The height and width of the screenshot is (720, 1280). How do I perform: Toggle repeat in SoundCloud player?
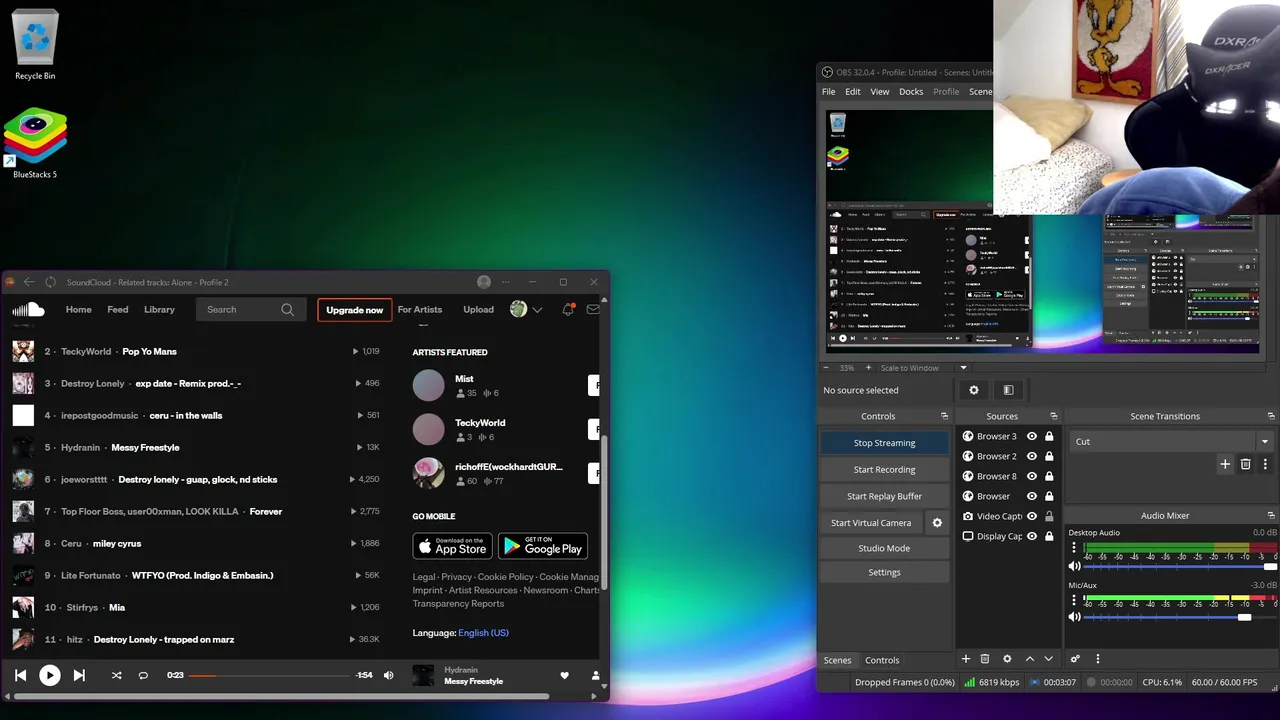coord(143,676)
